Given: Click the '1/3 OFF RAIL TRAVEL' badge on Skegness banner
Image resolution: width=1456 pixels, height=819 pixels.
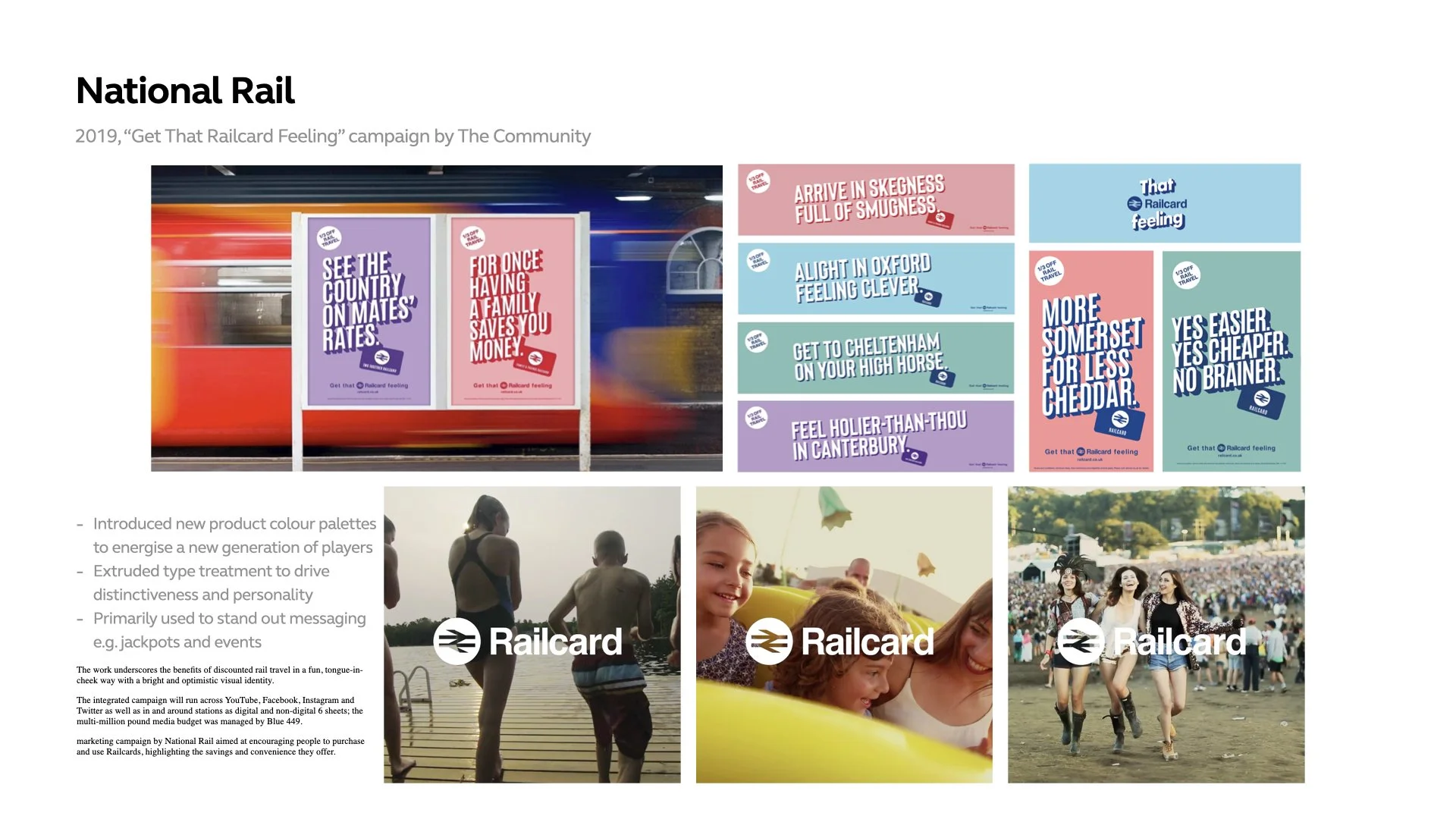Looking at the screenshot, I should click(758, 182).
